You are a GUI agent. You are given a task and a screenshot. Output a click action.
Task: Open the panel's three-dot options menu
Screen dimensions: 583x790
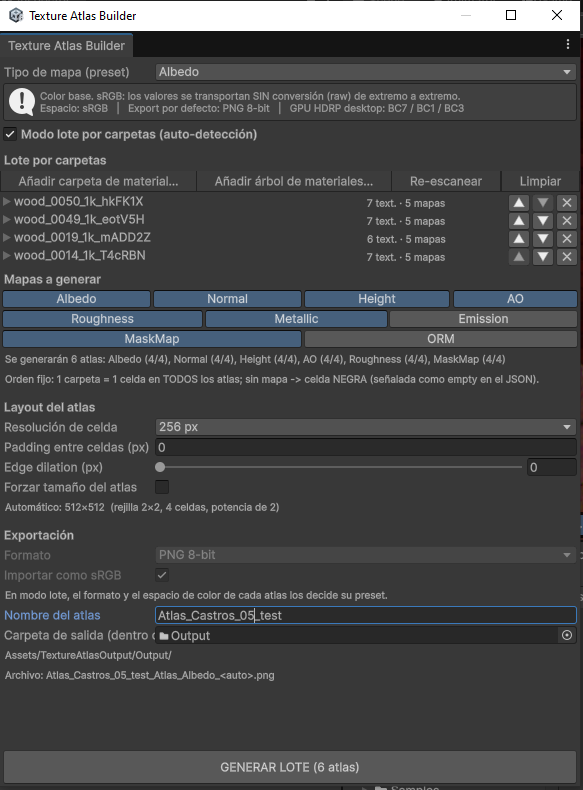(x=568, y=44)
